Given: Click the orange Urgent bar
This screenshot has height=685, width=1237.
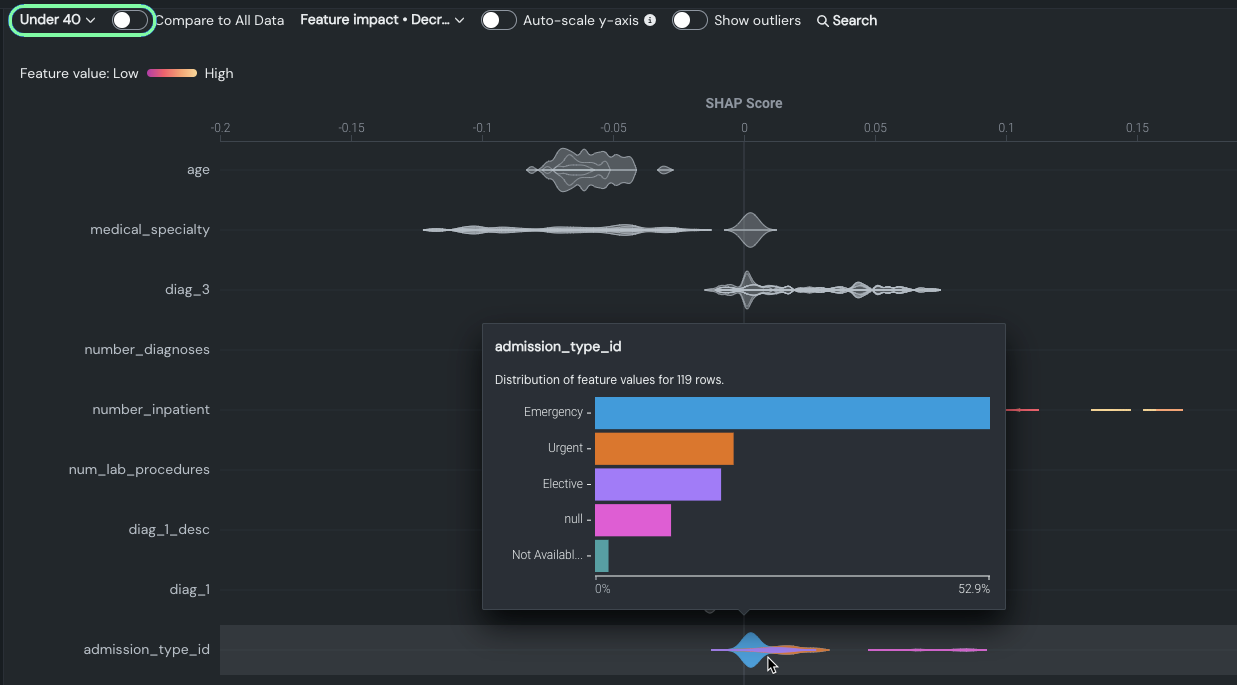Looking at the screenshot, I should point(664,448).
